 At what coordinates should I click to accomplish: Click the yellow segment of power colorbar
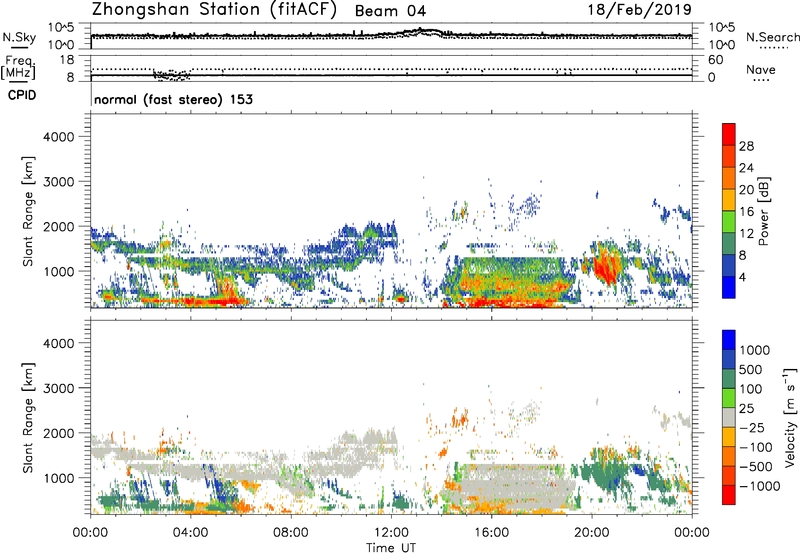tap(729, 200)
